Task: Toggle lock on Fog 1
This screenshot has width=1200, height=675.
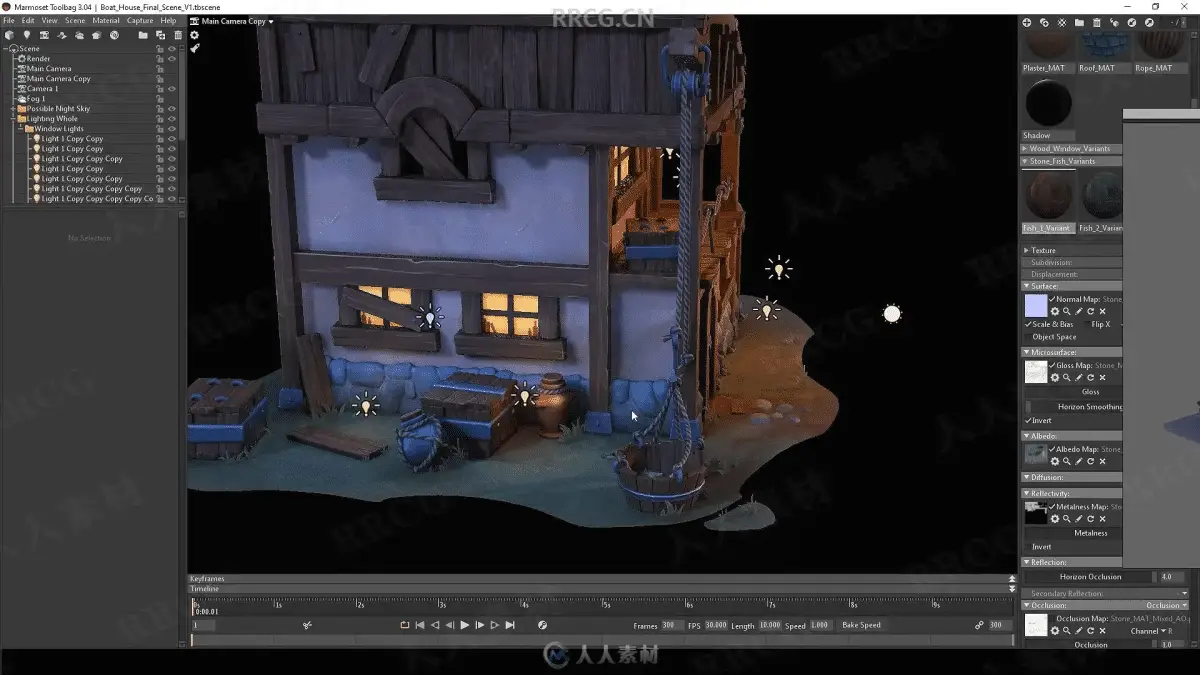Action: point(160,99)
